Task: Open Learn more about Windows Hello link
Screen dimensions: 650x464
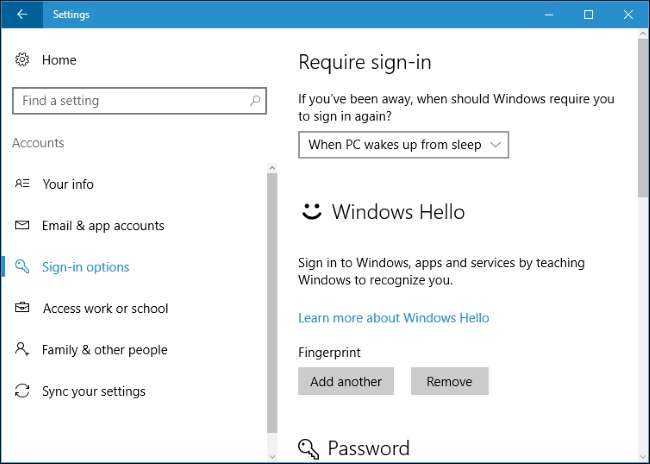Action: point(394,318)
